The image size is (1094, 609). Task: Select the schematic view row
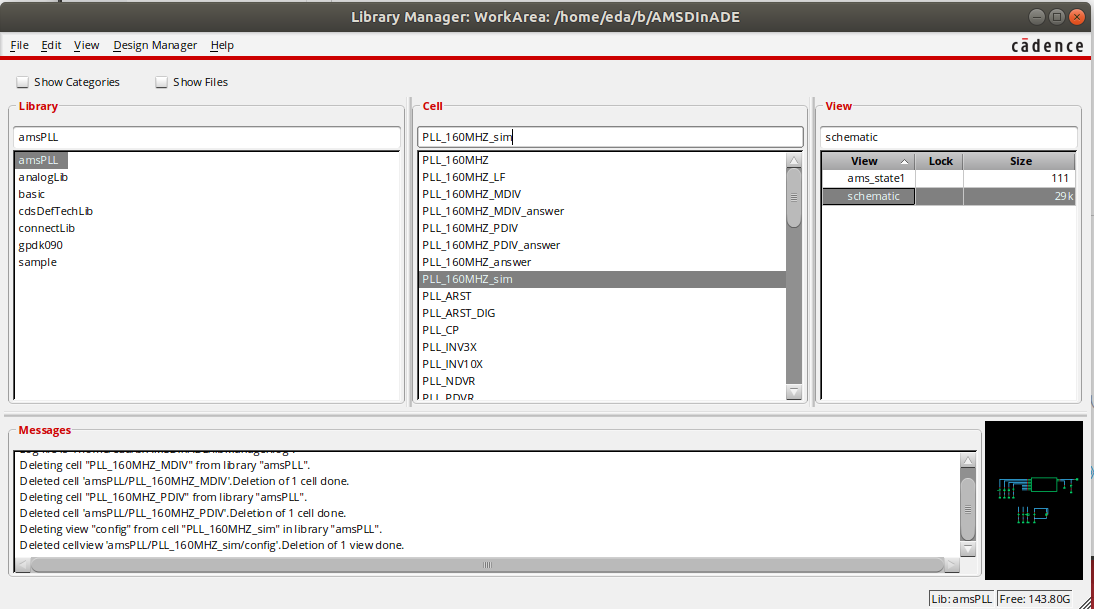pyautogui.click(x=949, y=197)
